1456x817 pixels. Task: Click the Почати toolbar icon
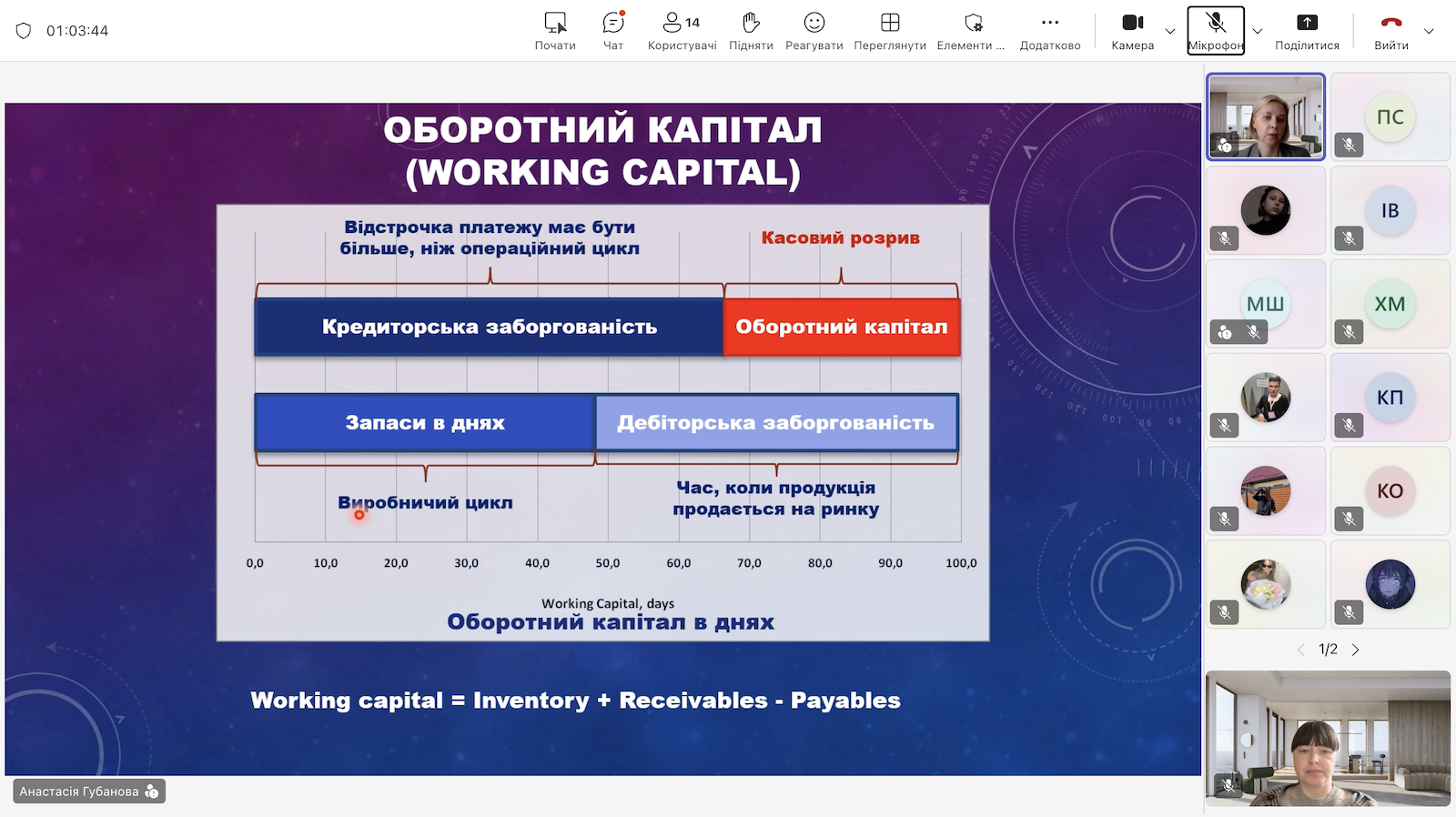(x=555, y=30)
